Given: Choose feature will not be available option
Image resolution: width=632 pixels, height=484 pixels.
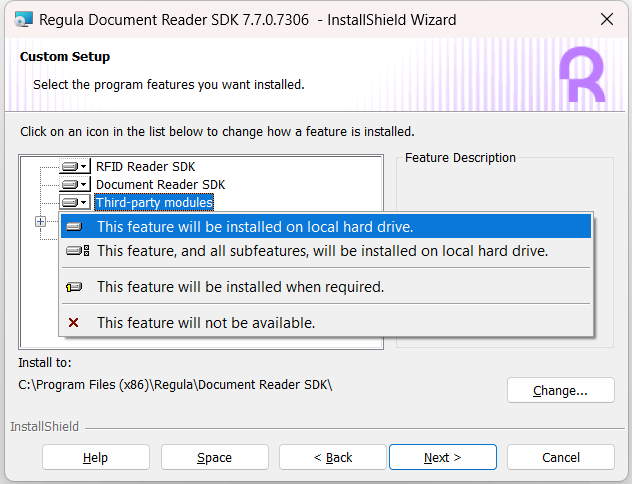Looking at the screenshot, I should pos(326,323).
